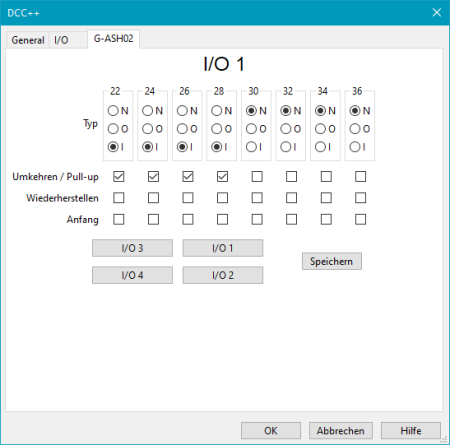Set pin 24 type to O
Viewport: 450px width, 445px height.
152,129
